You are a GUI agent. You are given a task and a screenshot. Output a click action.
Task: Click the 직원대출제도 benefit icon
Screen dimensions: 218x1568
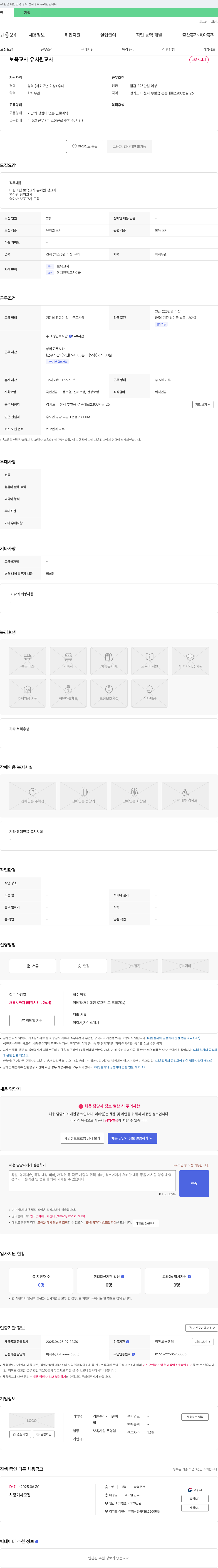(68, 693)
